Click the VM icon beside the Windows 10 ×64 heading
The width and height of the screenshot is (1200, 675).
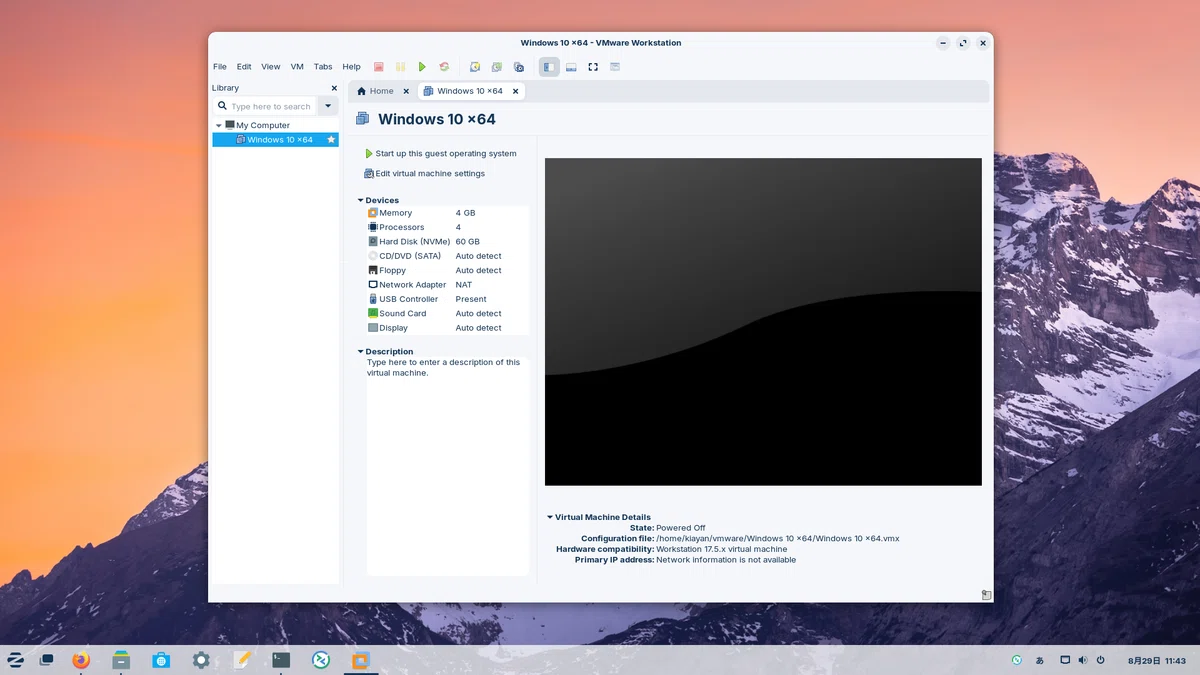(x=362, y=119)
